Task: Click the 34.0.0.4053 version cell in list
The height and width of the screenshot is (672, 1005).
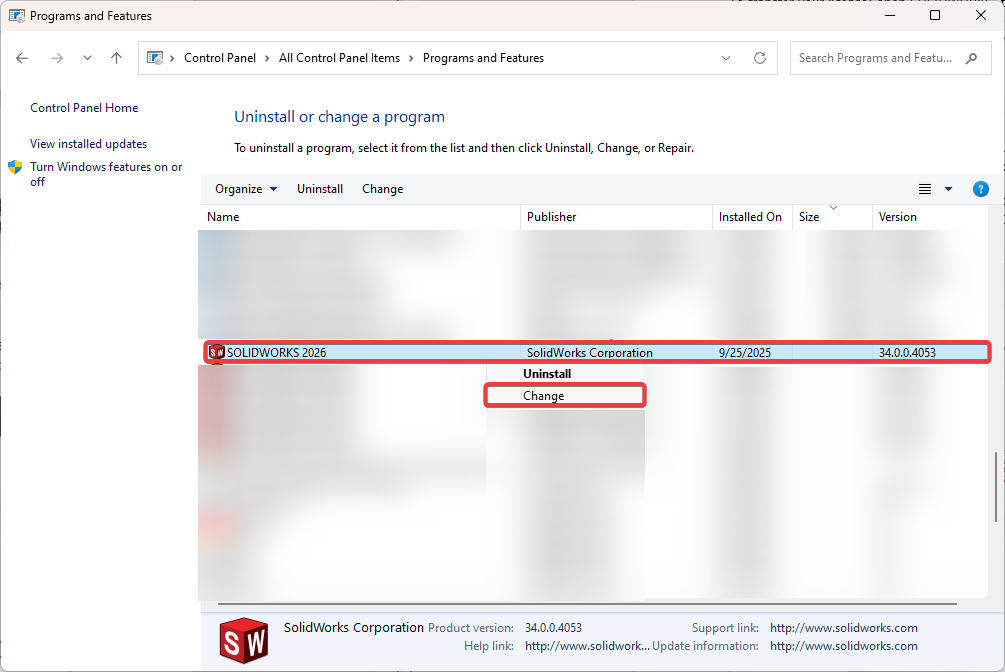Action: pyautogui.click(x=907, y=353)
